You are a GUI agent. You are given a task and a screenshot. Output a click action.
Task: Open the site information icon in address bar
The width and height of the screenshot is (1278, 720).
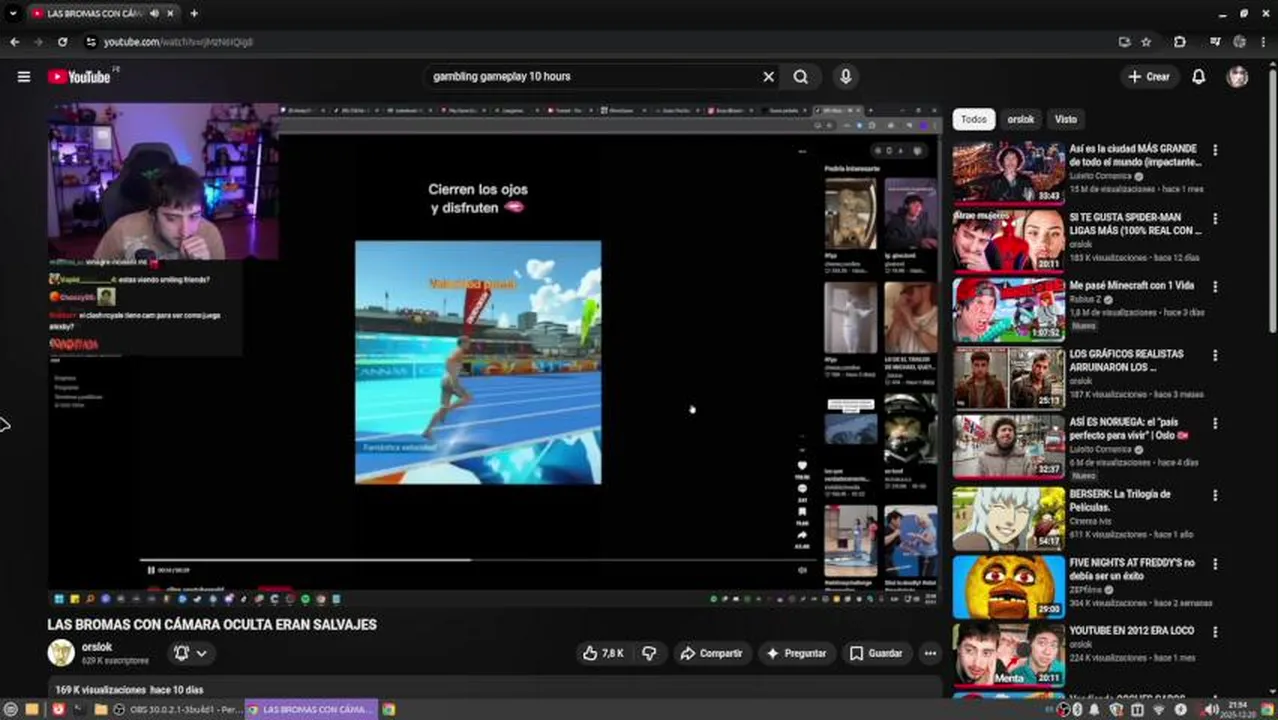click(90, 42)
